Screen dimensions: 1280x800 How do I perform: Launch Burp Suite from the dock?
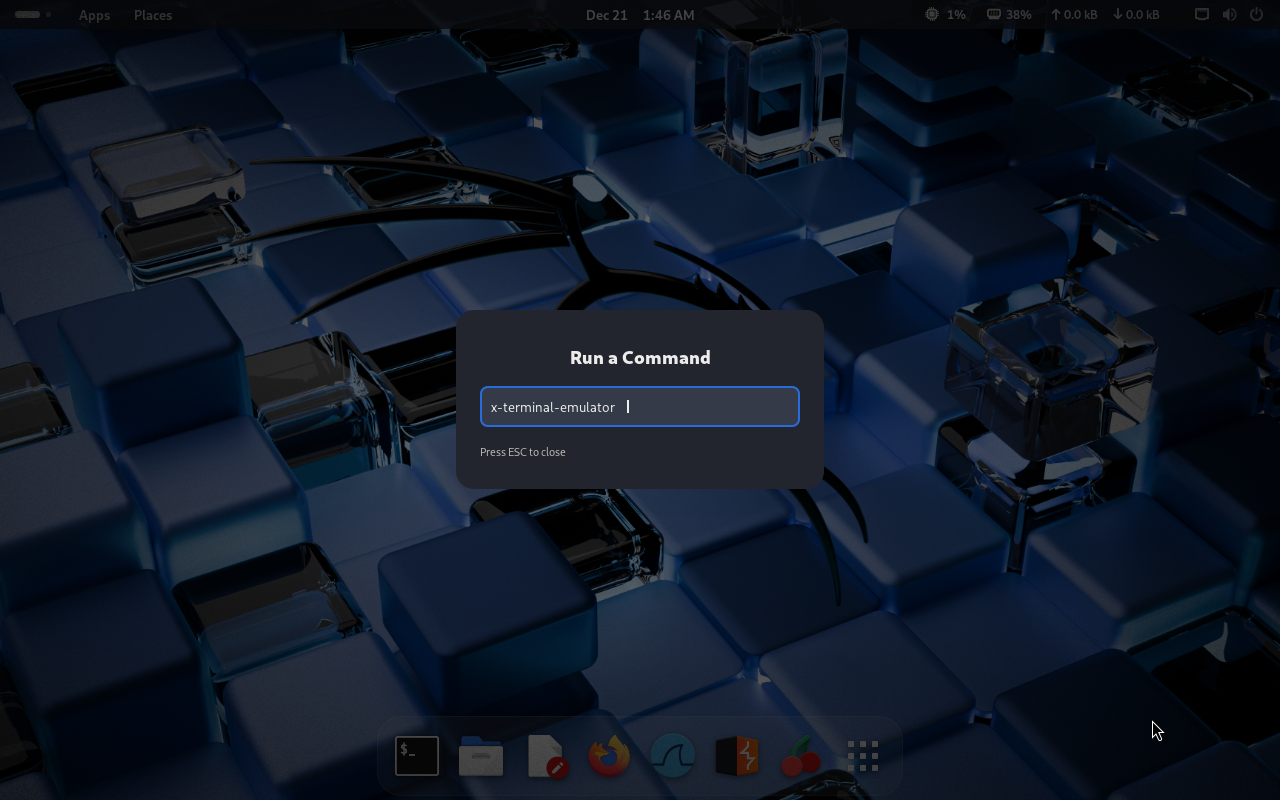[737, 756]
